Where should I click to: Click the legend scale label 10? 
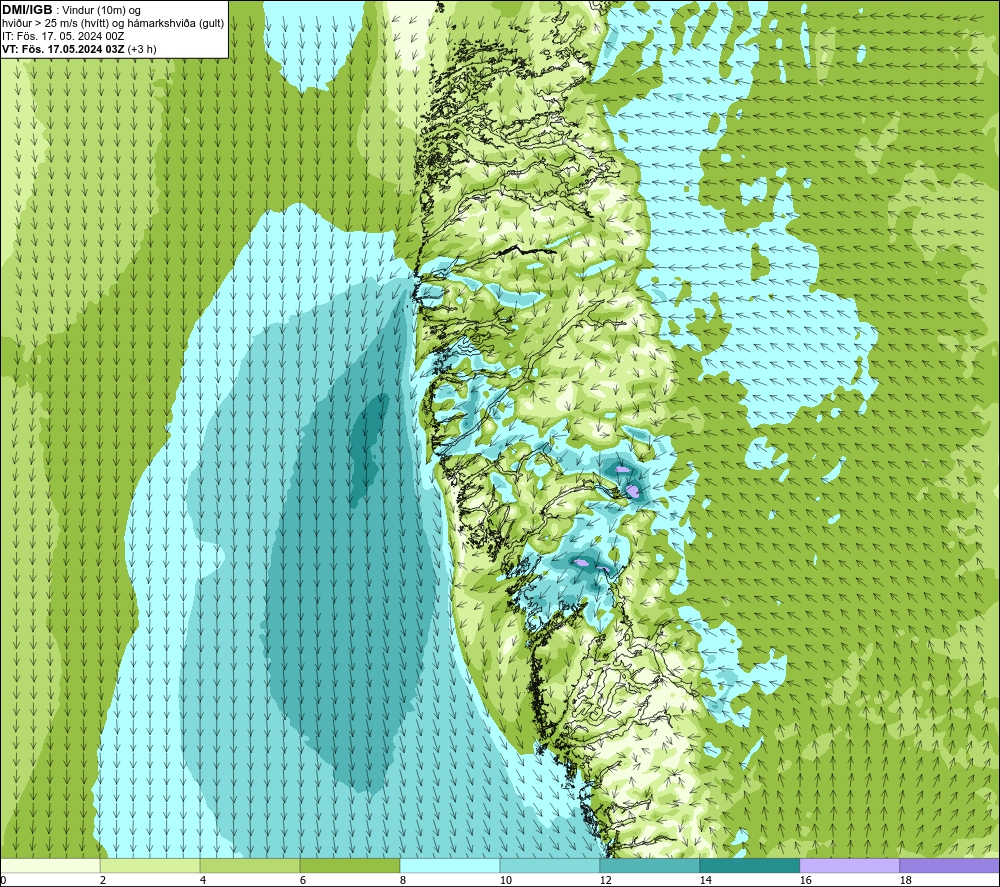505,880
